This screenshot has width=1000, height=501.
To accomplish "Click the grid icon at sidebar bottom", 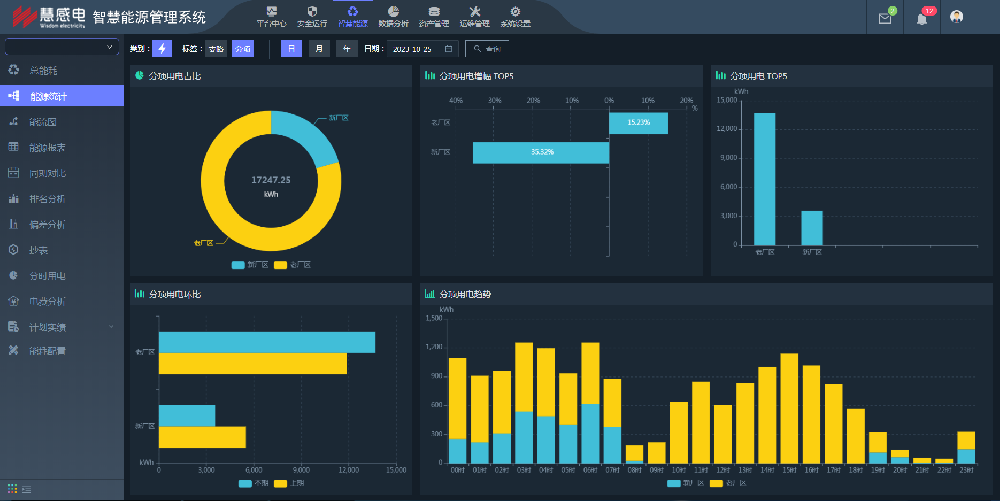I will (13, 488).
